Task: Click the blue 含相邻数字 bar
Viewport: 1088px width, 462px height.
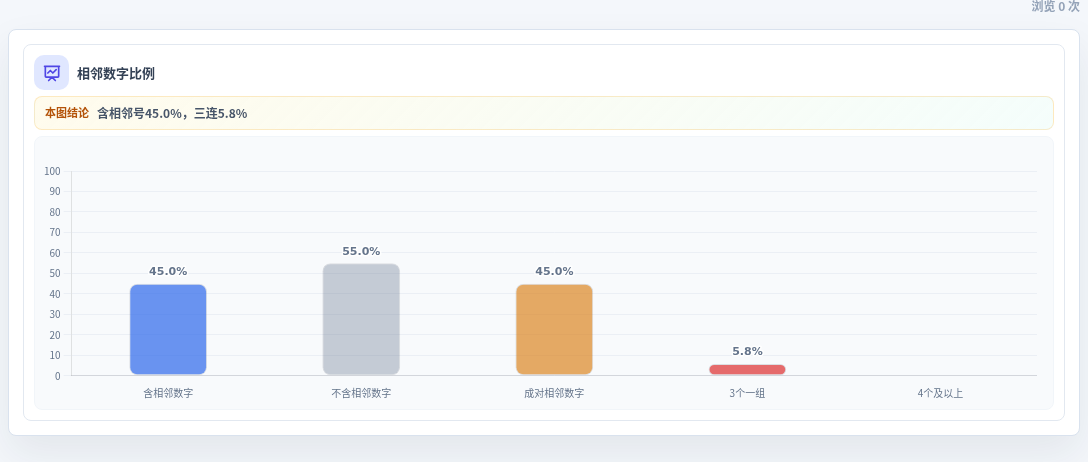Action: coord(168,330)
